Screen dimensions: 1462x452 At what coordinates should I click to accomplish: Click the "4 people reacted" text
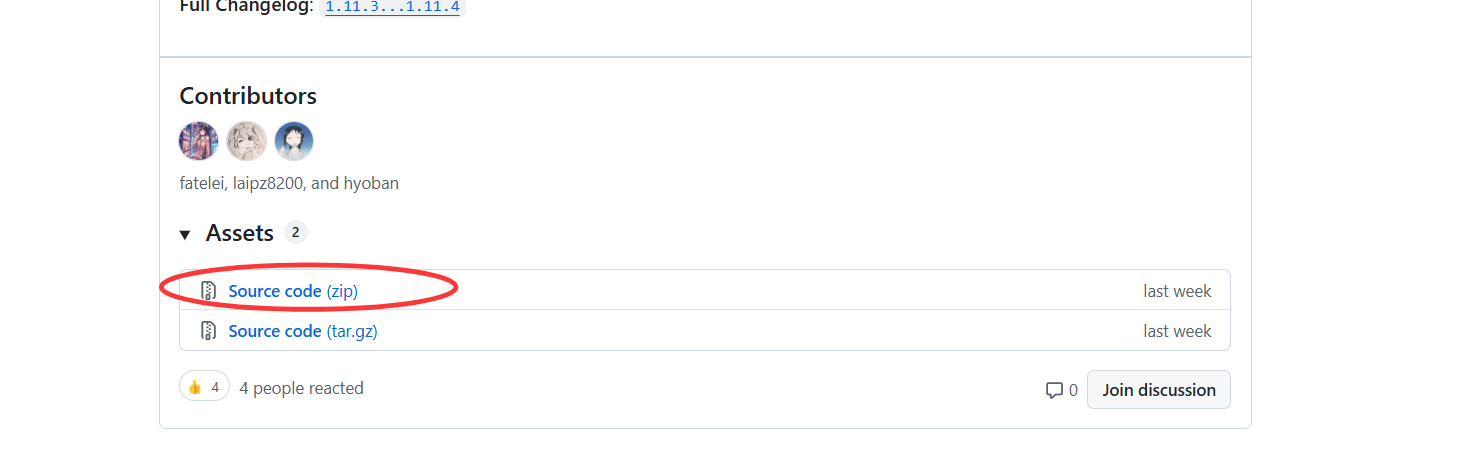[x=301, y=388]
